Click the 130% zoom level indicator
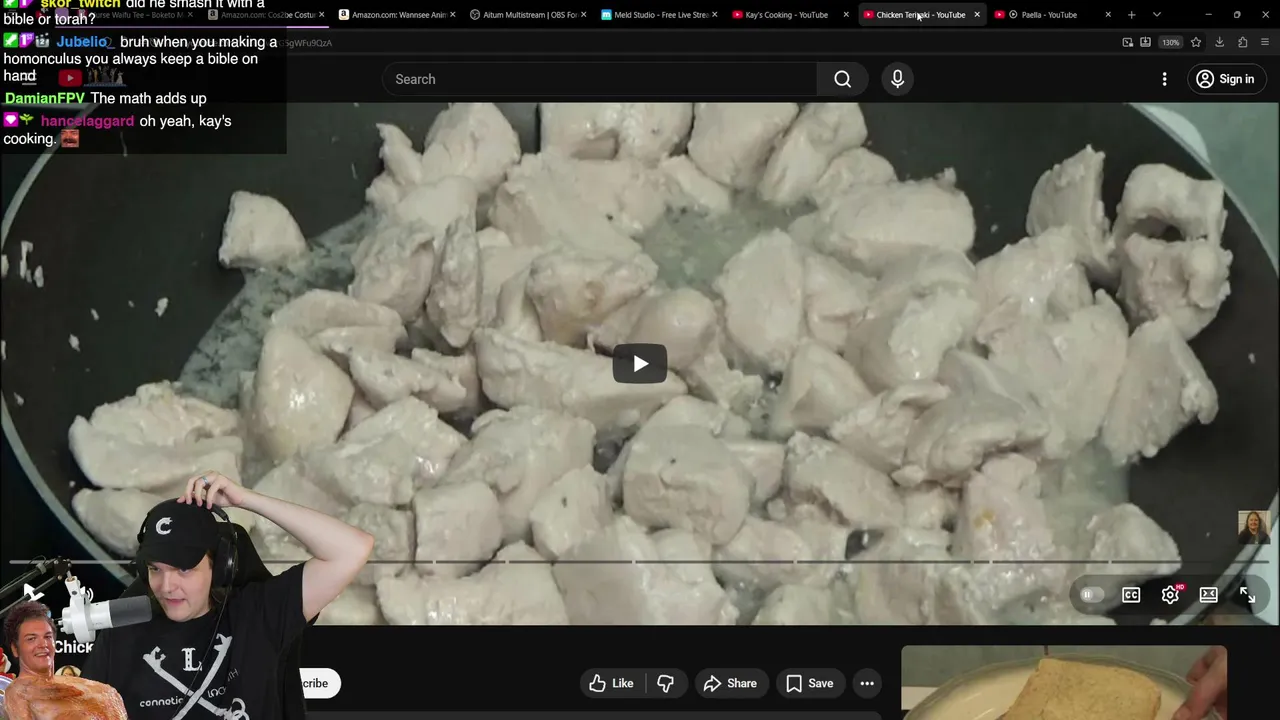Screen dimensions: 1280x720 [x=1171, y=42]
